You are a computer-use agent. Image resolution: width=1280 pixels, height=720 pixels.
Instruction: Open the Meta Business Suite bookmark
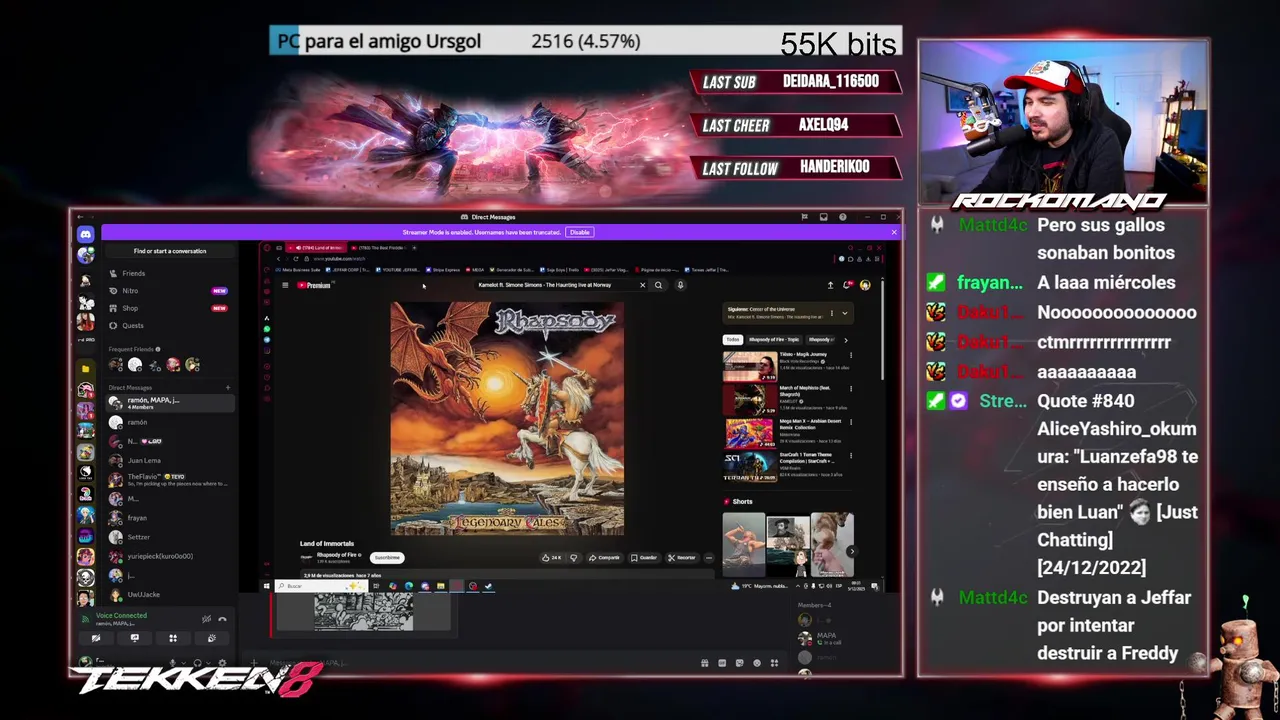pos(298,270)
